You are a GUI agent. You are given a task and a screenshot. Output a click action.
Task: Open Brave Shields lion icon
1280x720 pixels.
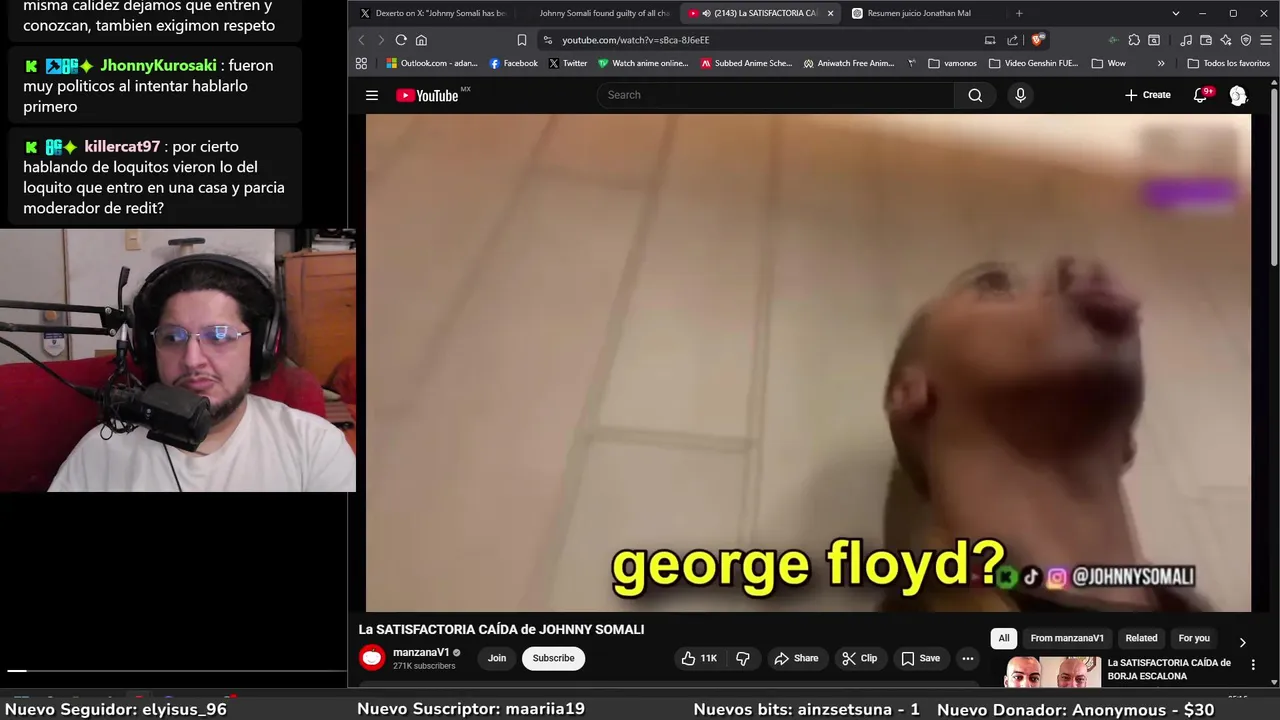pos(1038,40)
